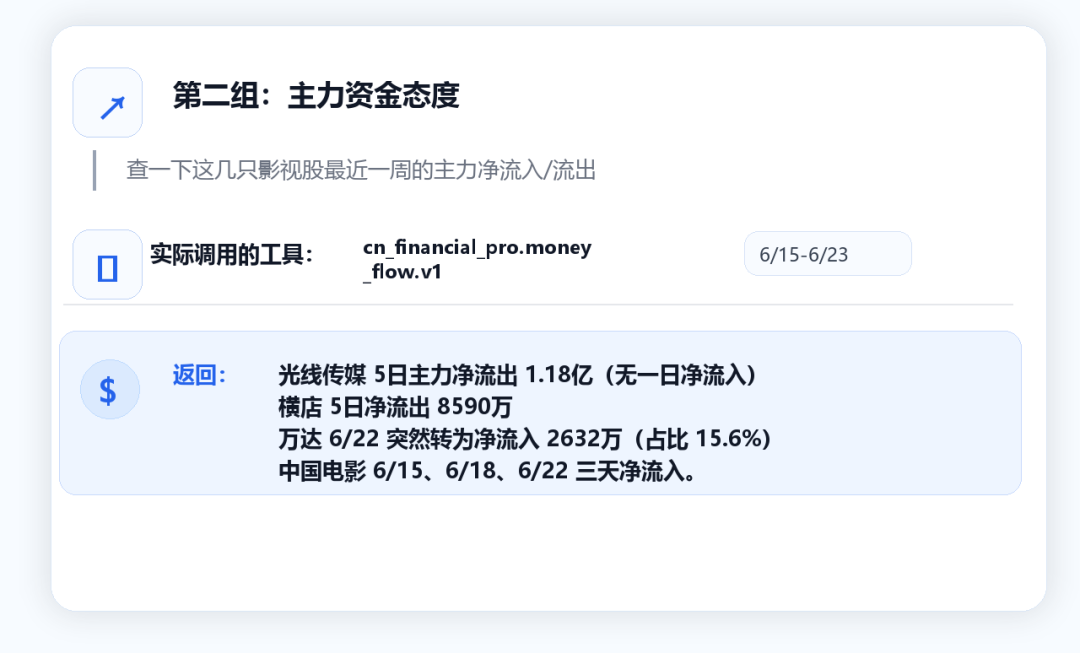The width and height of the screenshot is (1080, 653).
Task: Click the vertical quote bar beside the query
Action: point(94,170)
